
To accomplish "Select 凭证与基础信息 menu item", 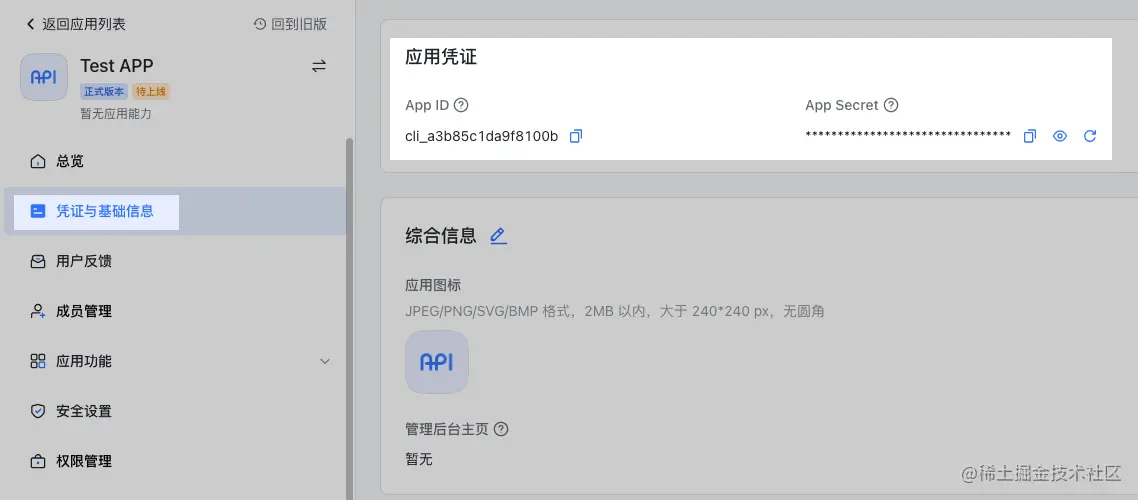I will [174, 211].
